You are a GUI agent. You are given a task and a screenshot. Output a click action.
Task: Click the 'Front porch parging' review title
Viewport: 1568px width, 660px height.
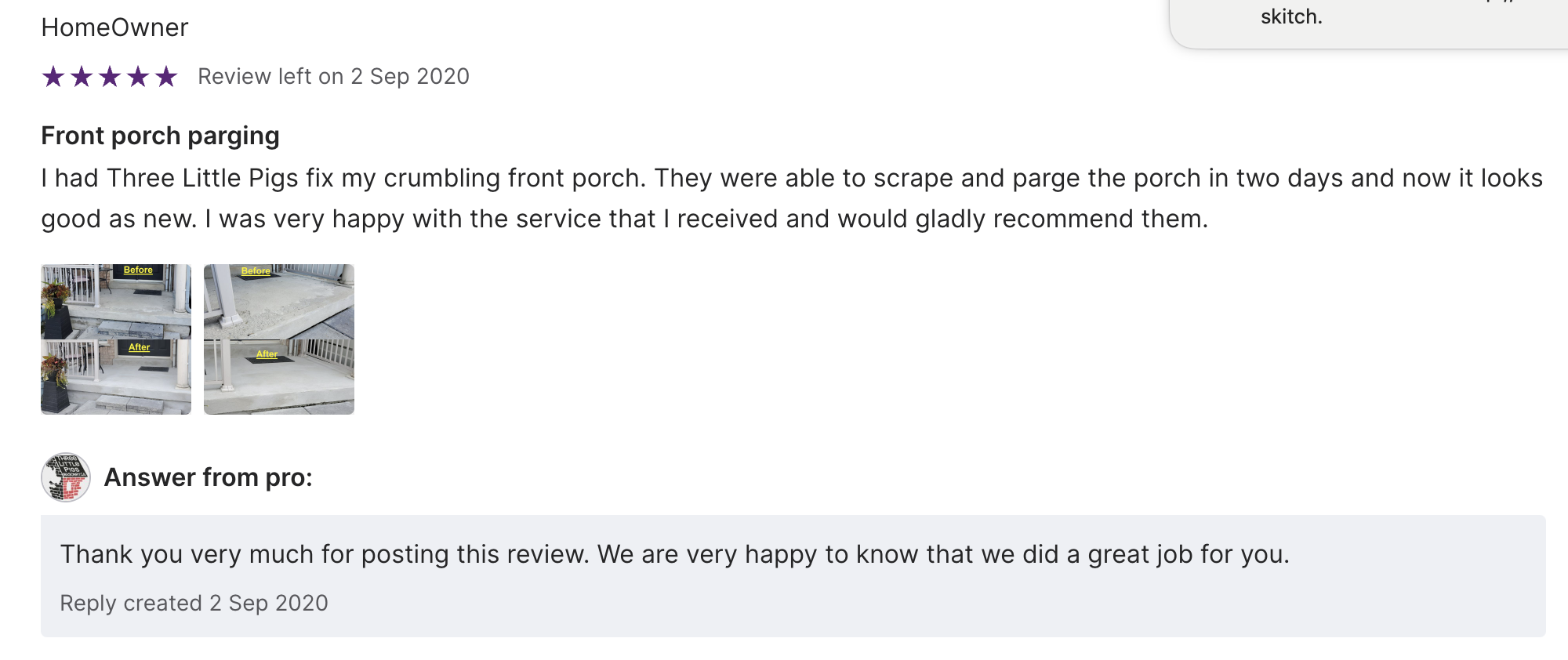click(160, 136)
